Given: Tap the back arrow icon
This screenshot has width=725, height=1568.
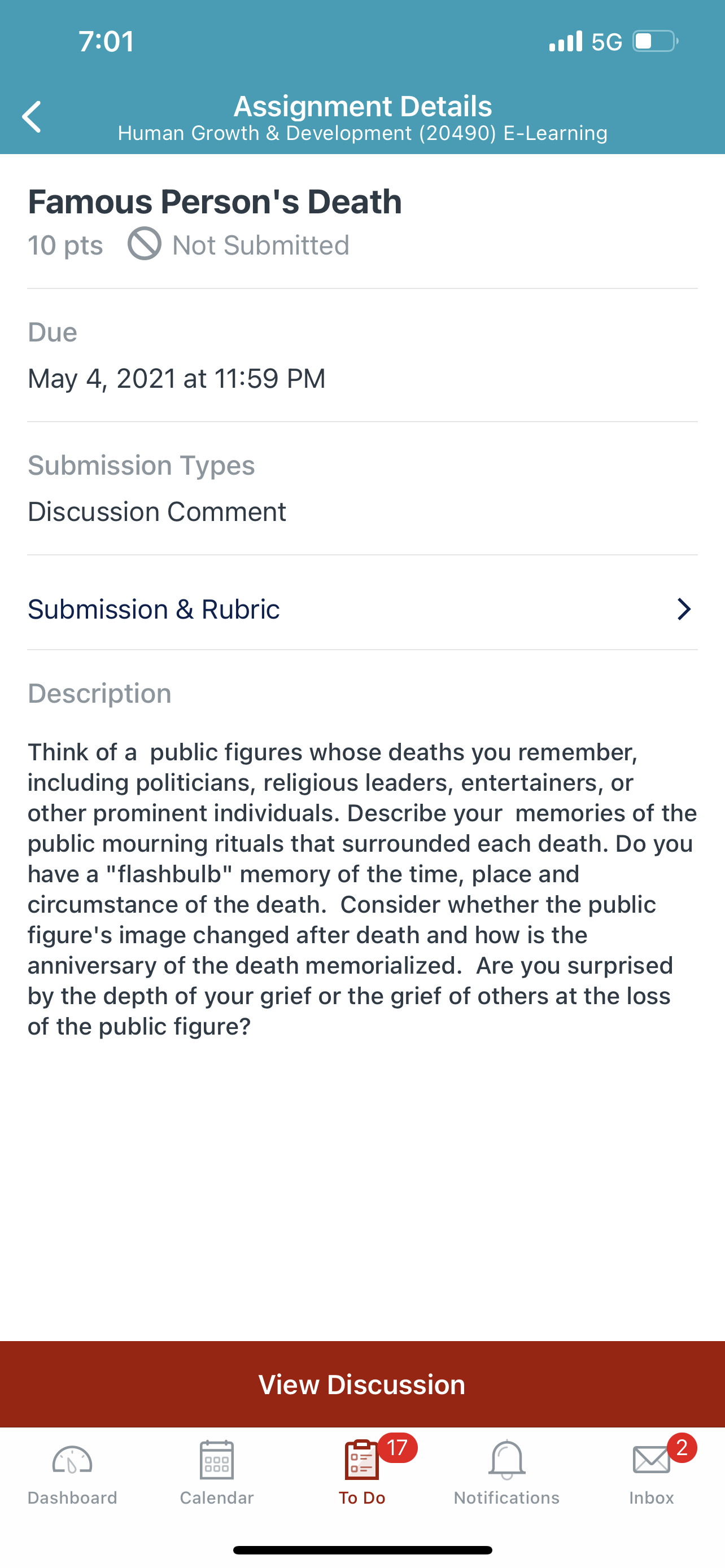Looking at the screenshot, I should 32,117.
